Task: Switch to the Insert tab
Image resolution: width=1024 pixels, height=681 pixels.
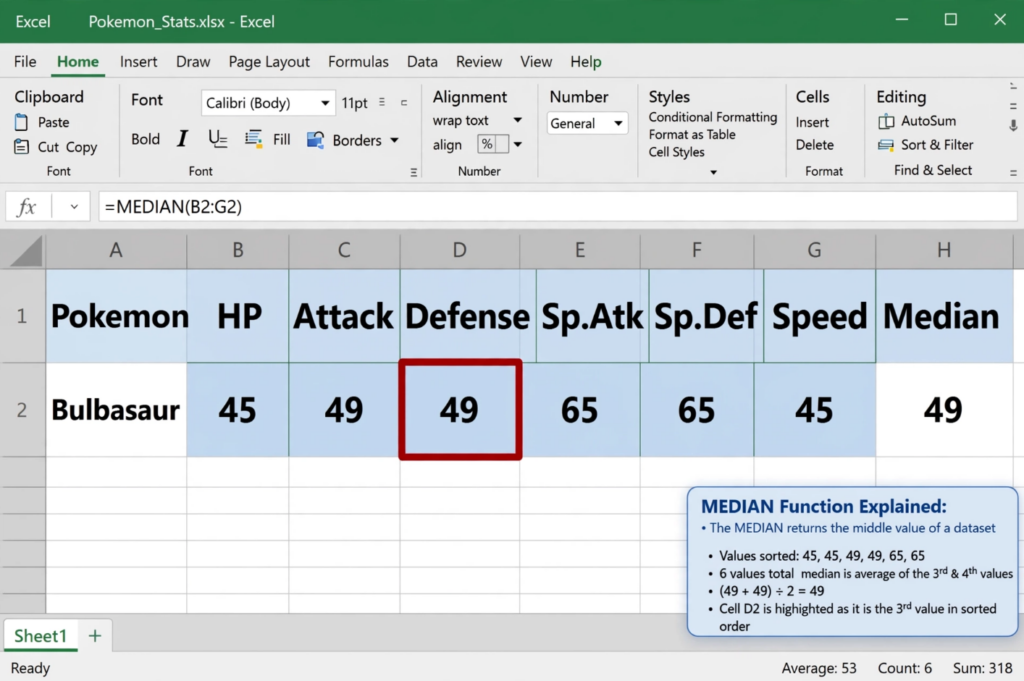Action: (138, 62)
